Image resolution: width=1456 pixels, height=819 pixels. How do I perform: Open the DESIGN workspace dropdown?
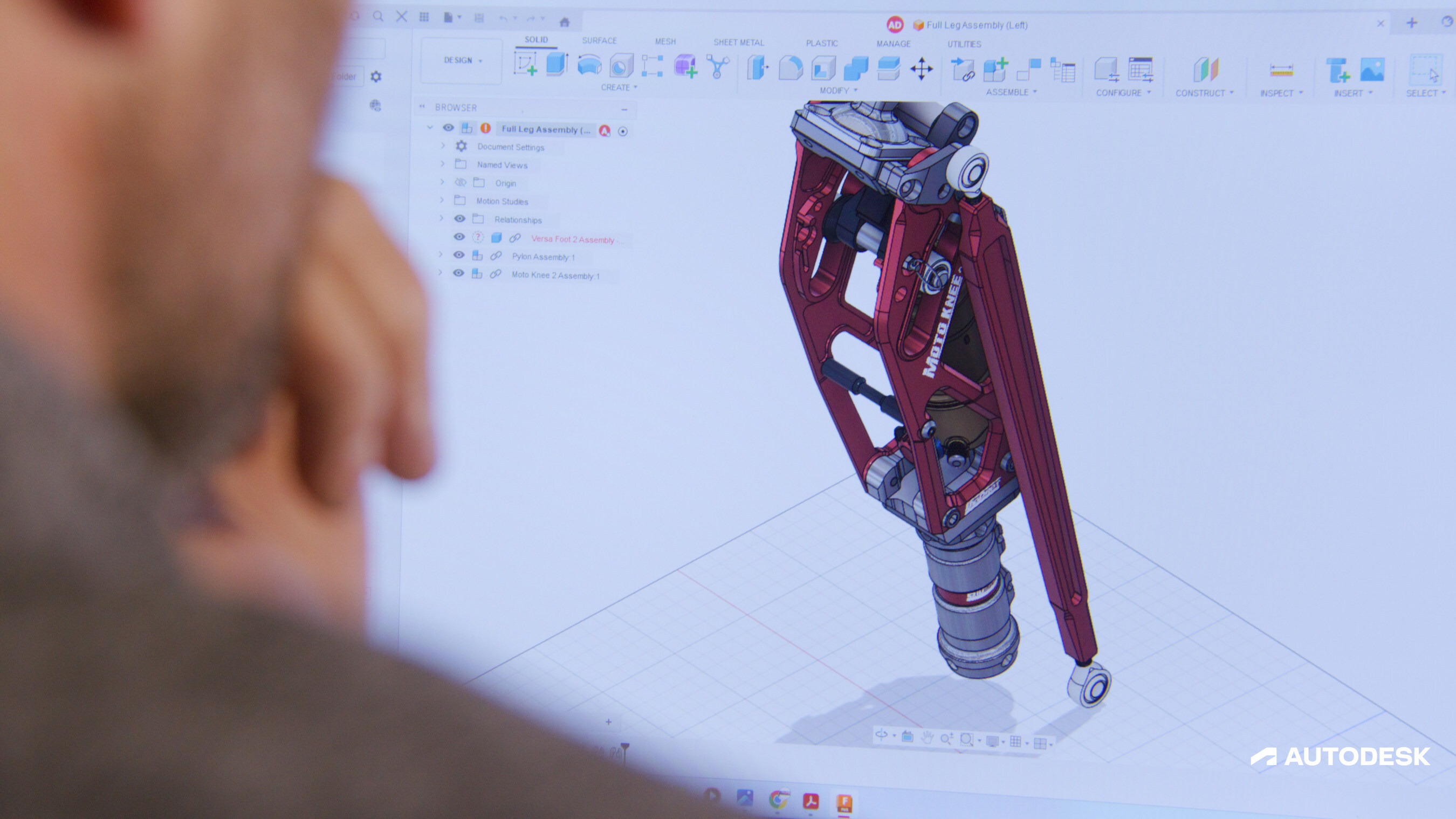pyautogui.click(x=462, y=60)
